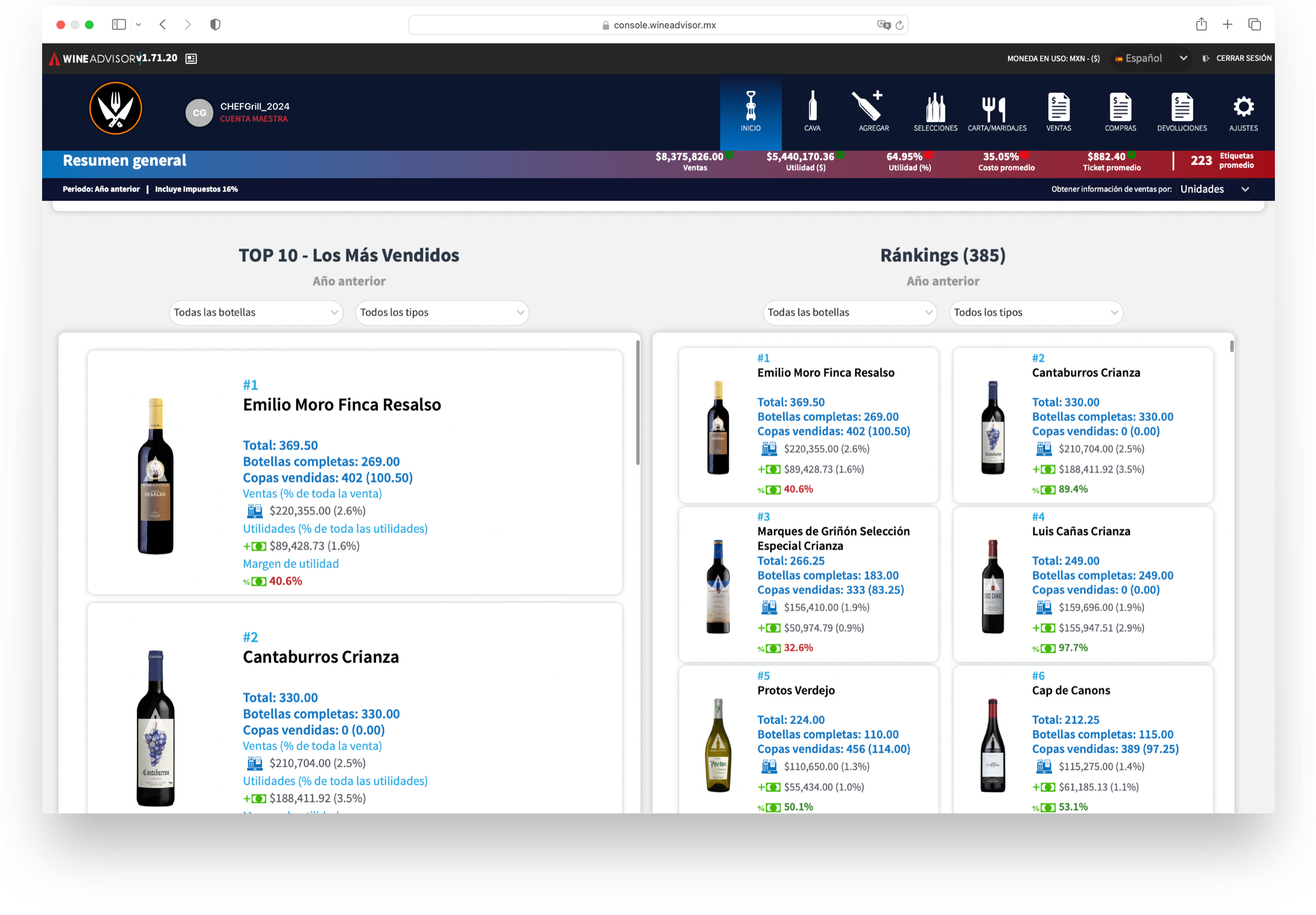Click the Cerrar Sesión logout link

point(1237,59)
